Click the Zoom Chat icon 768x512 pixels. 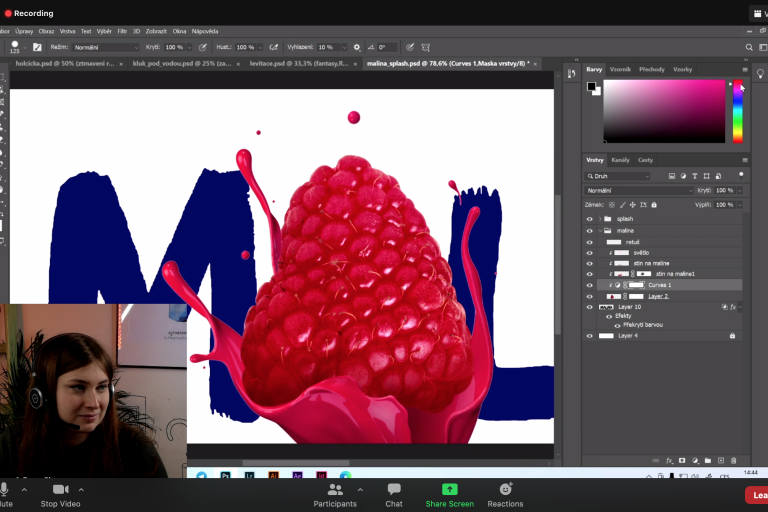[x=394, y=489]
